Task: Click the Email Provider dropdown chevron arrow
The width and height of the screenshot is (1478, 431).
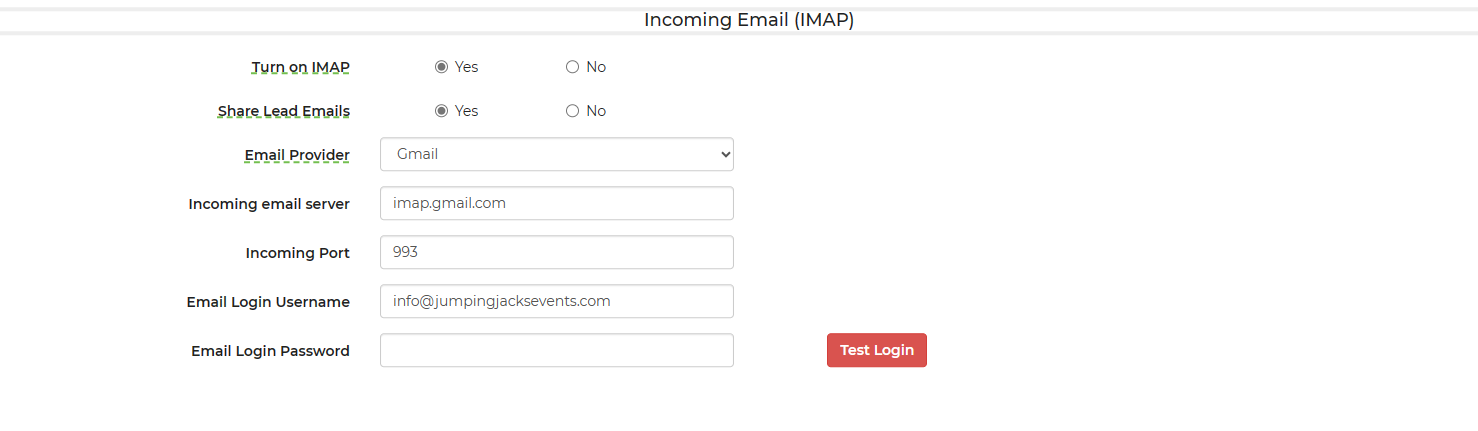Action: [725, 155]
